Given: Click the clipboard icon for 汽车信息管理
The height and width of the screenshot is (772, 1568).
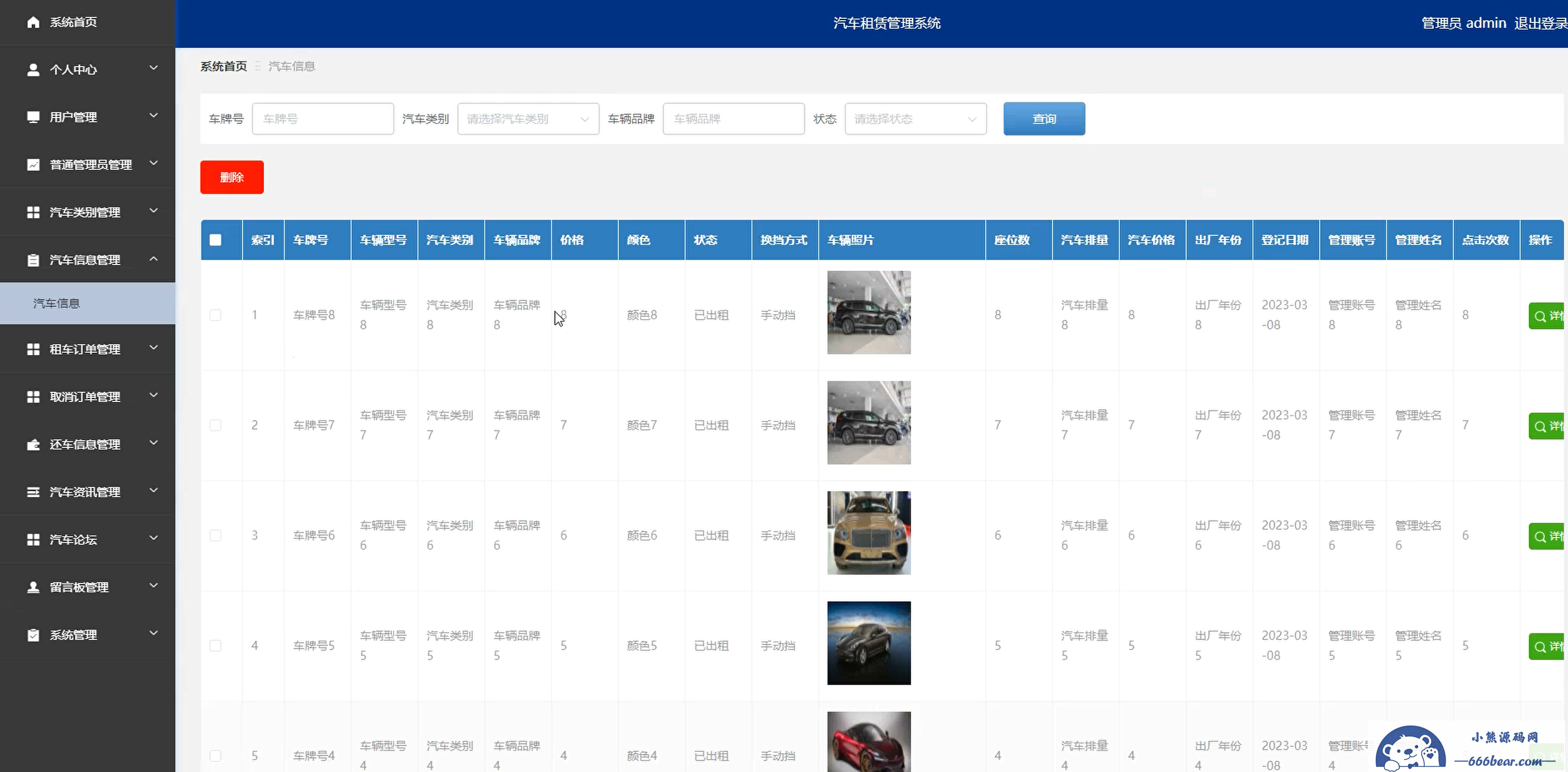Looking at the screenshot, I should coord(34,260).
